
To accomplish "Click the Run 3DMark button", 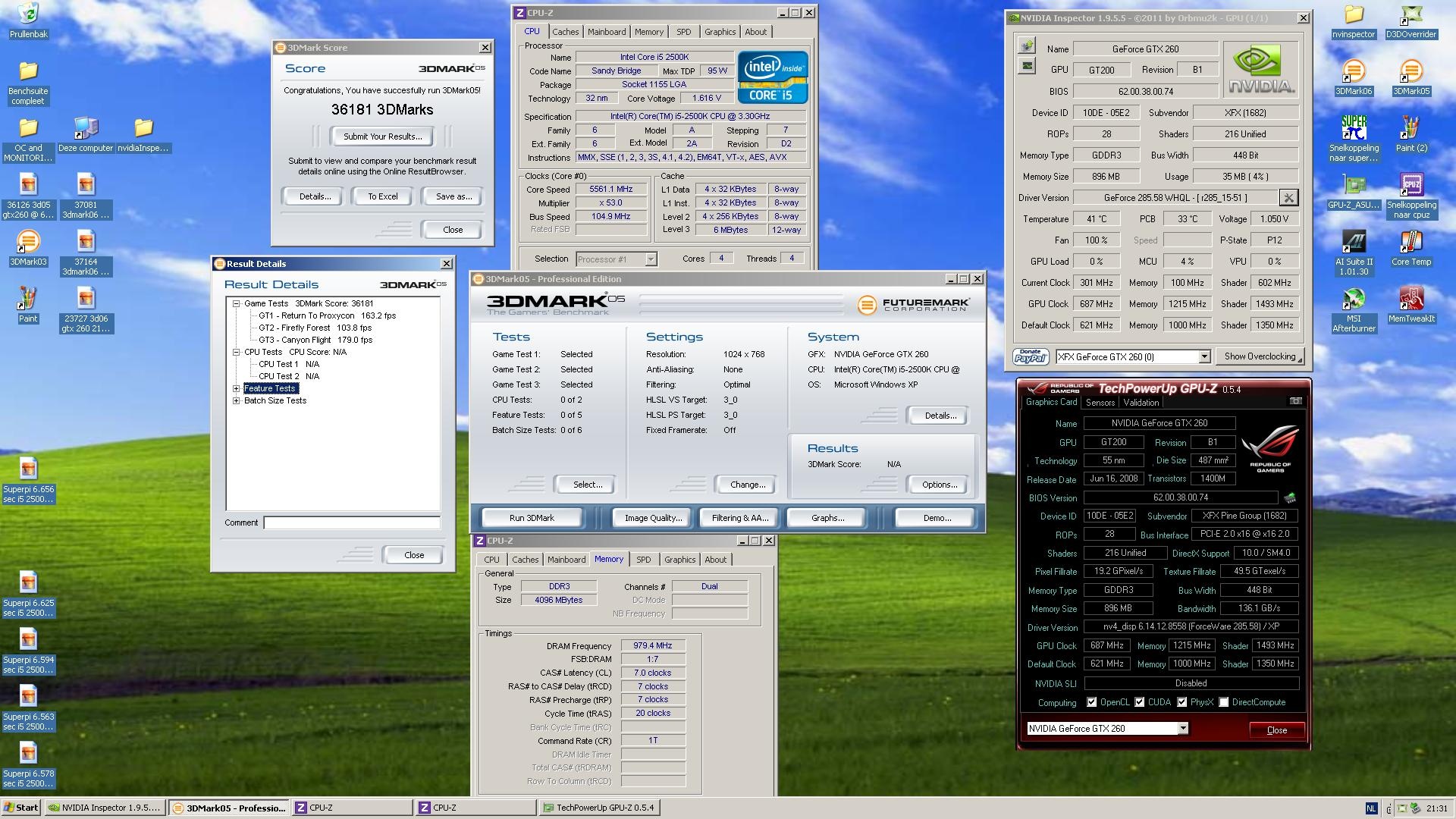I will [x=532, y=518].
